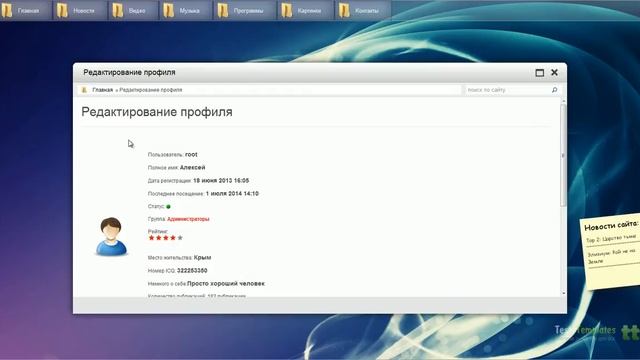Click the username value 'root'
Image resolution: width=640 pixels, height=360 pixels.
pyautogui.click(x=191, y=154)
